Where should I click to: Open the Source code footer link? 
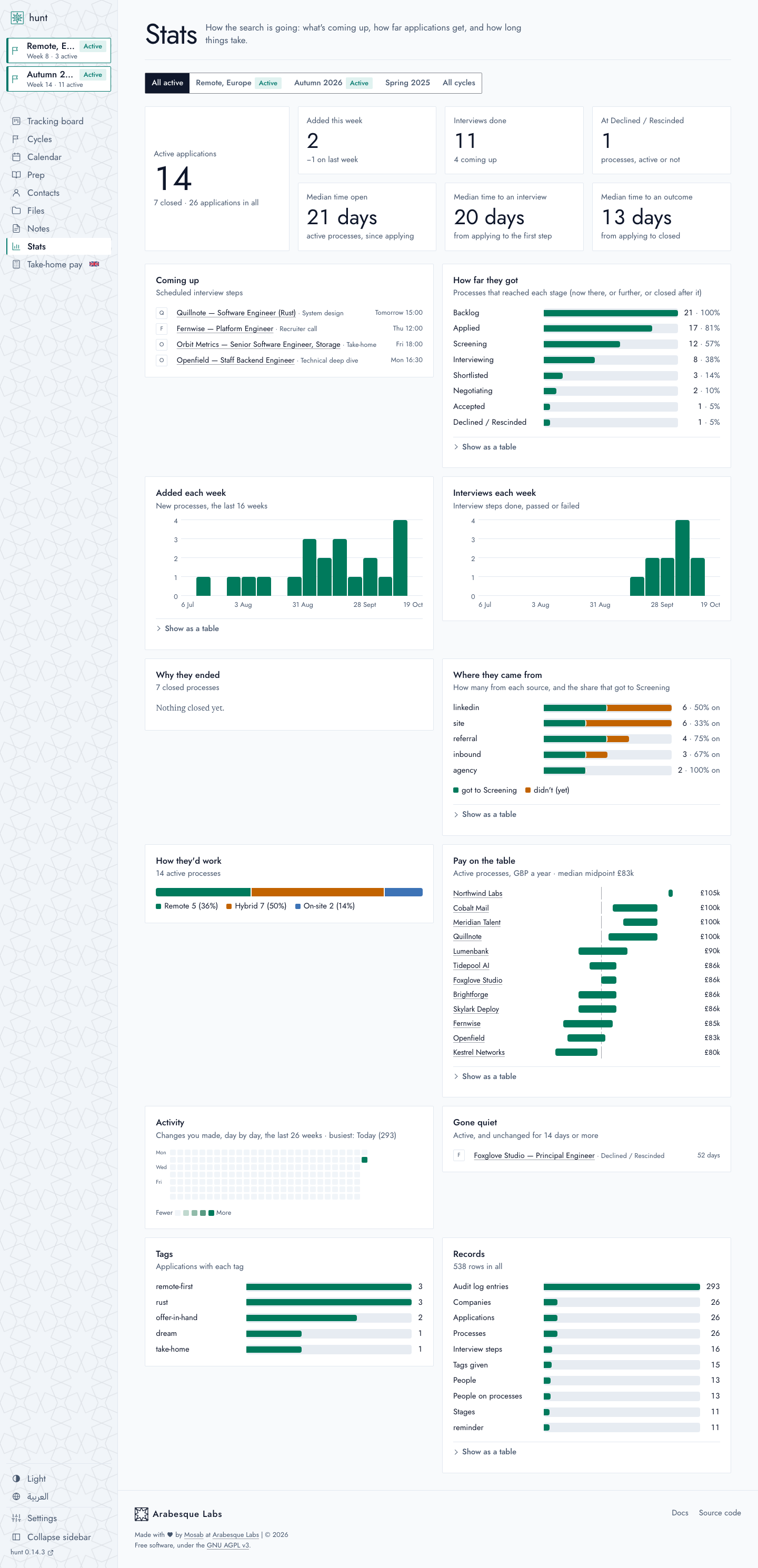click(x=720, y=1513)
